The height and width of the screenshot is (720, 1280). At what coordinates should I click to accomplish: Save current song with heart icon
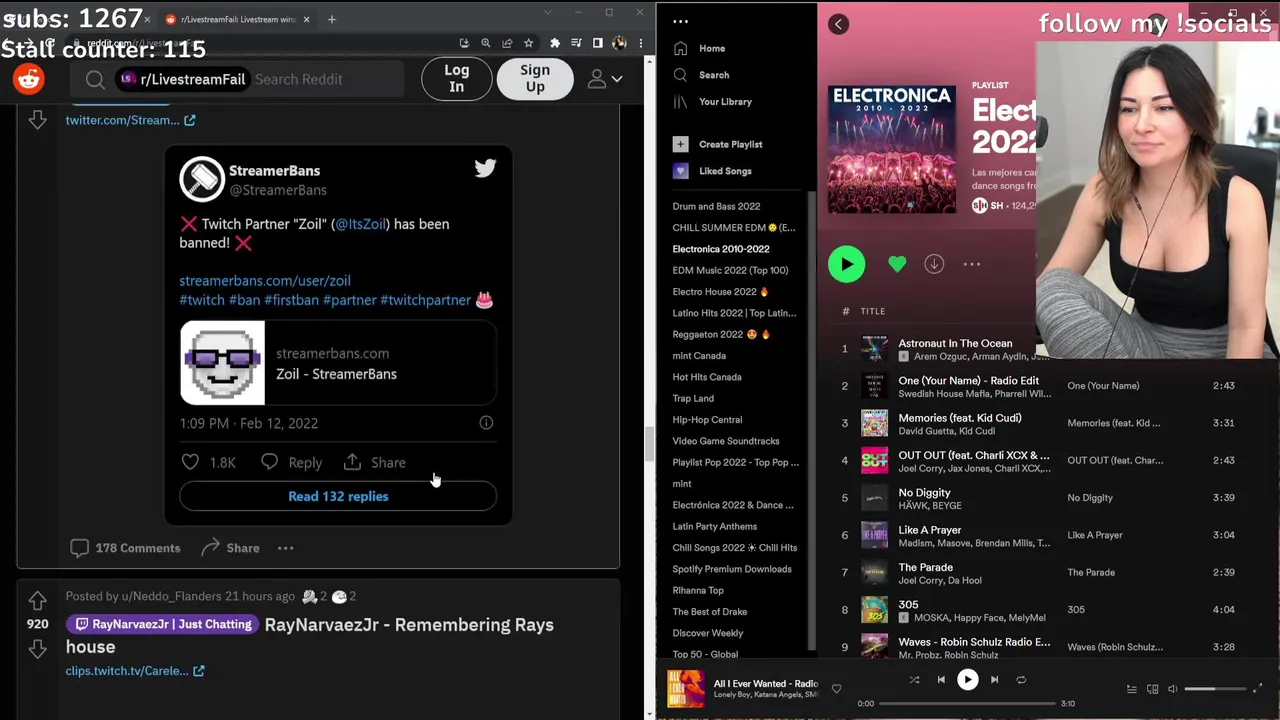click(836, 688)
